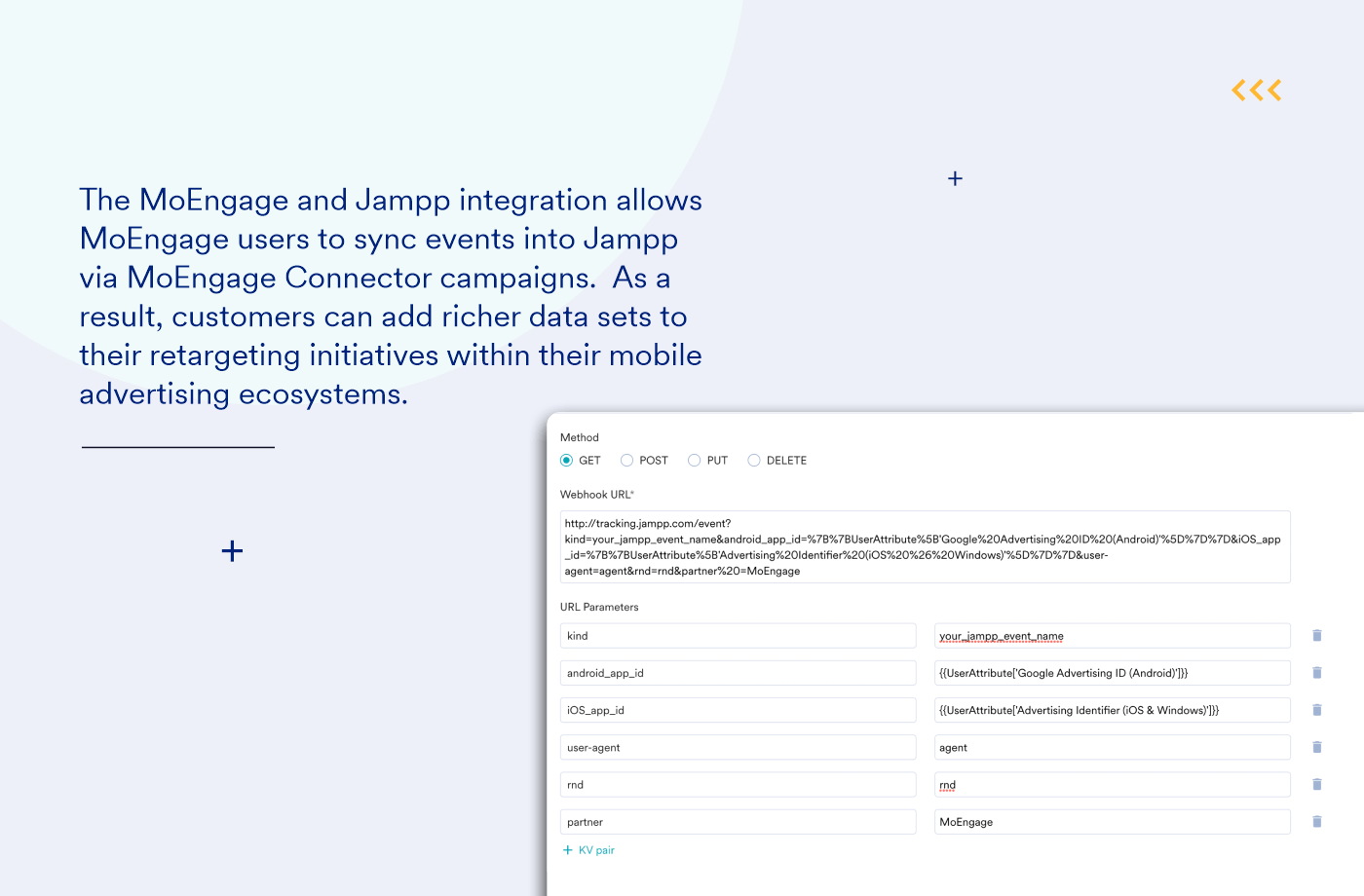
Task: Click the 'URL Parameters' section label
Action: pos(599,607)
